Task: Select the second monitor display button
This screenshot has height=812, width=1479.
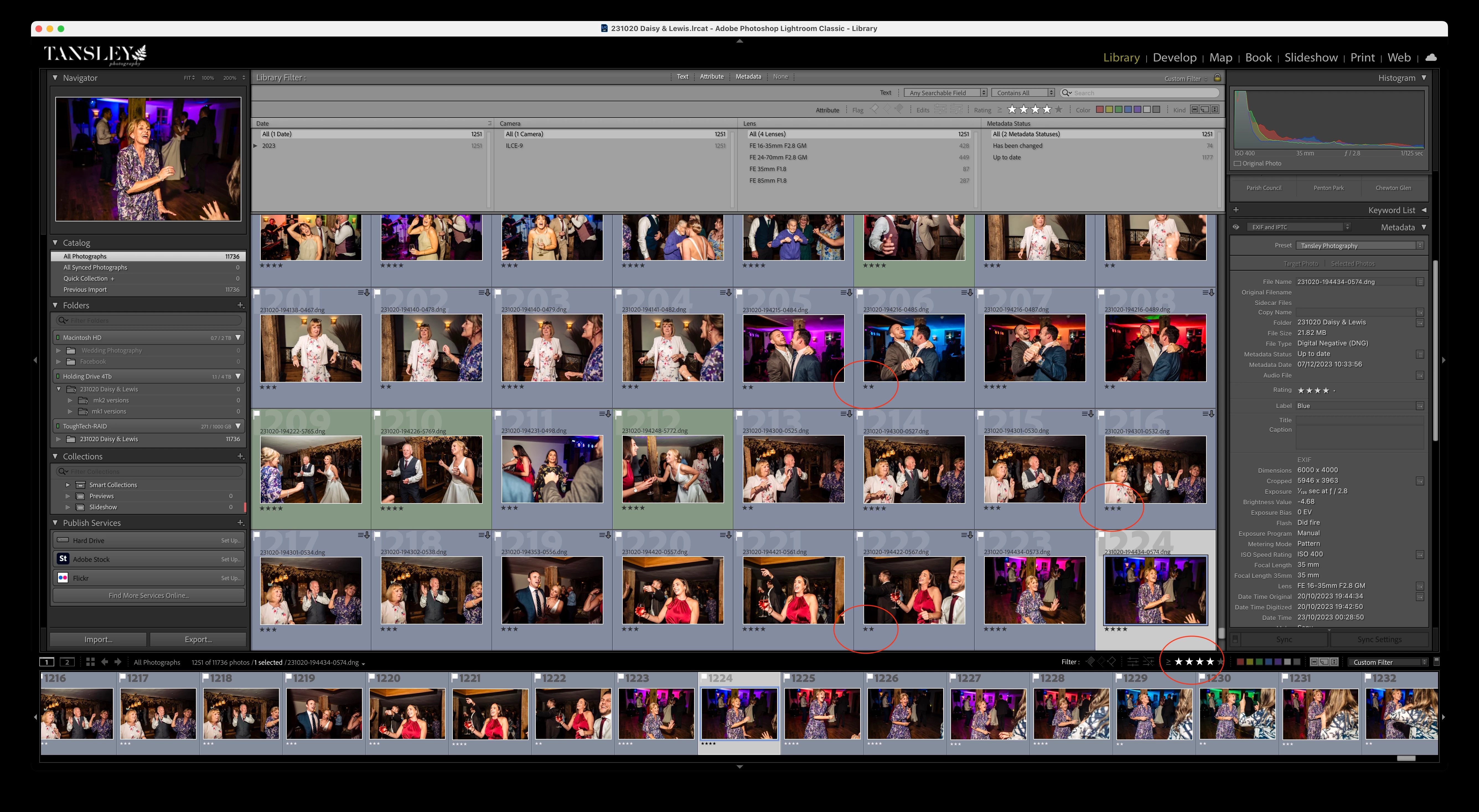Action: (67, 661)
